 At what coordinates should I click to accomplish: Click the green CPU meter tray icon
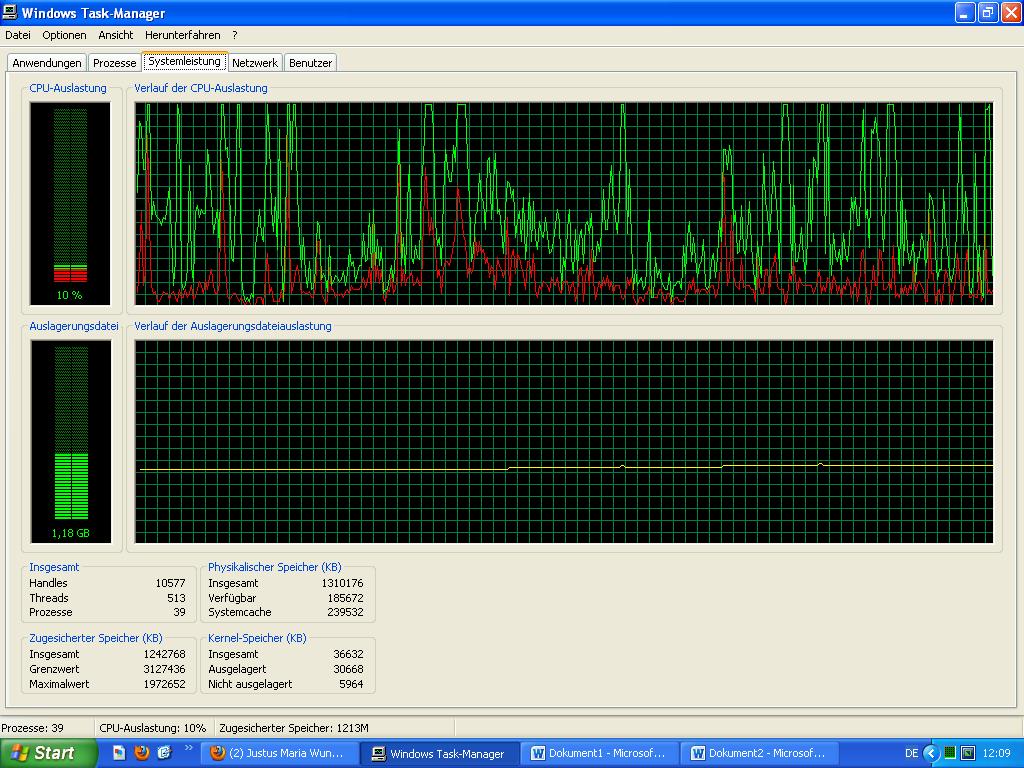point(950,753)
